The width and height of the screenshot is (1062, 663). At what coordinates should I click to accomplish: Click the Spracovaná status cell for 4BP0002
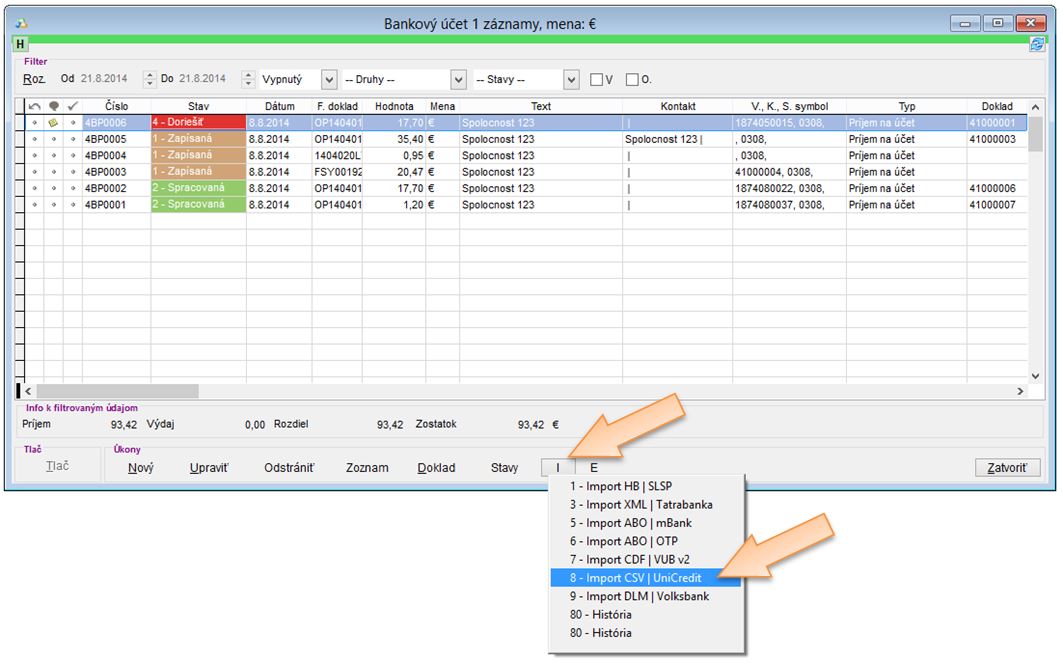pos(198,188)
